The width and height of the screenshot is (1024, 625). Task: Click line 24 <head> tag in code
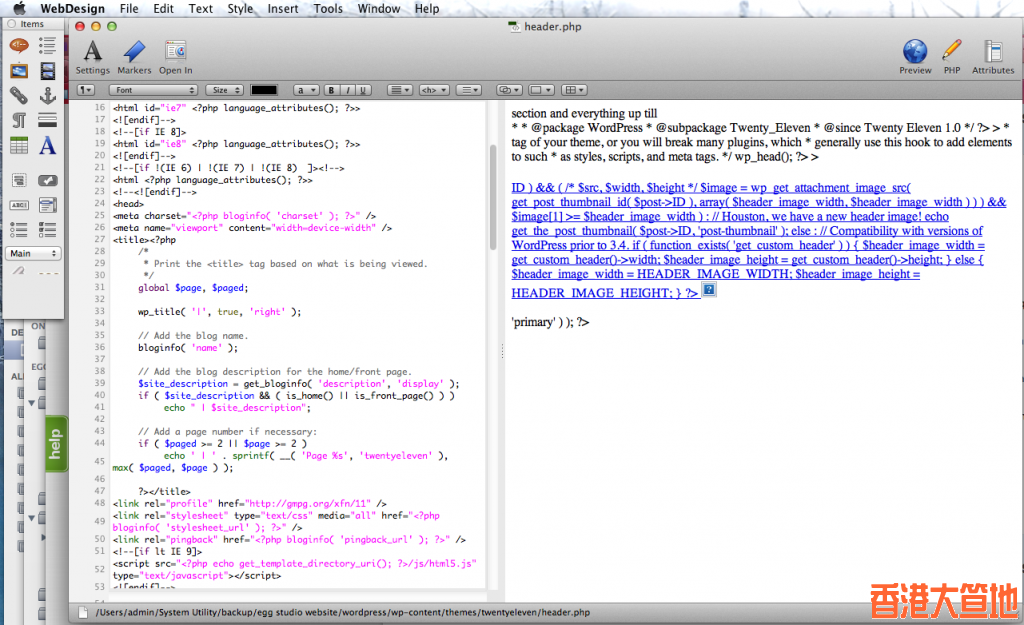(x=128, y=204)
